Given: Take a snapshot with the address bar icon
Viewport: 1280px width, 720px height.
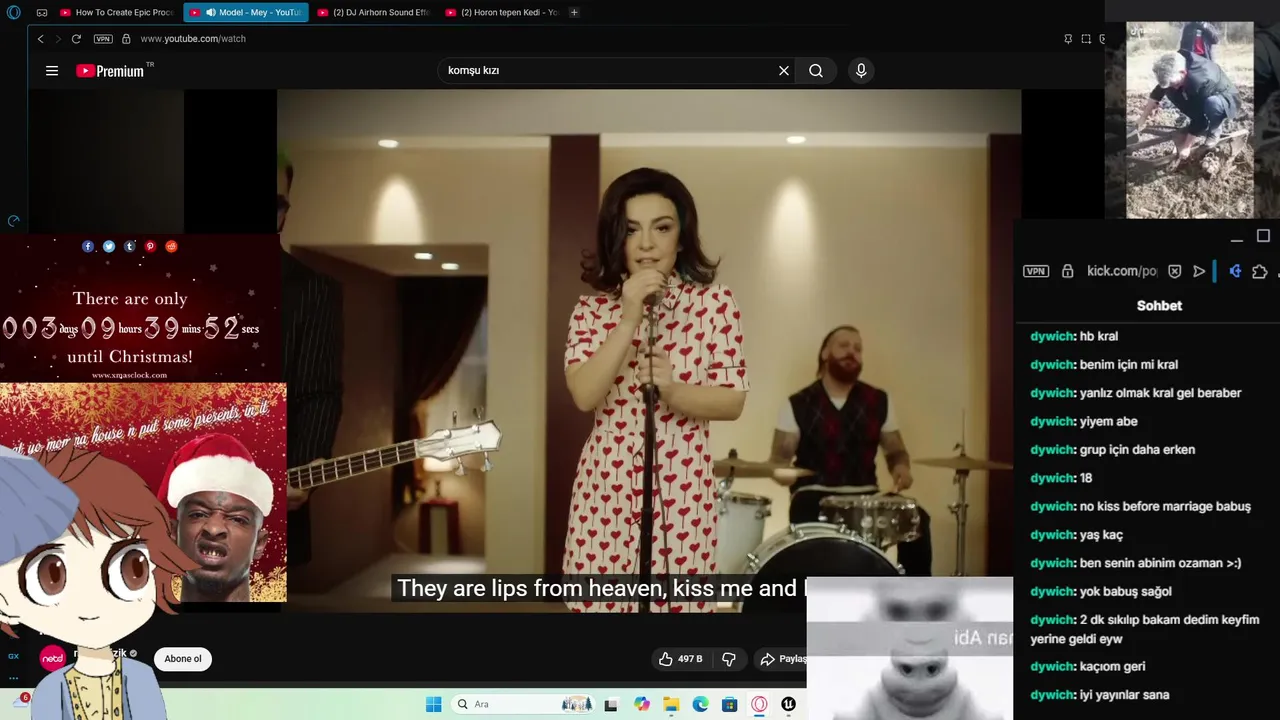Looking at the screenshot, I should [x=1086, y=39].
